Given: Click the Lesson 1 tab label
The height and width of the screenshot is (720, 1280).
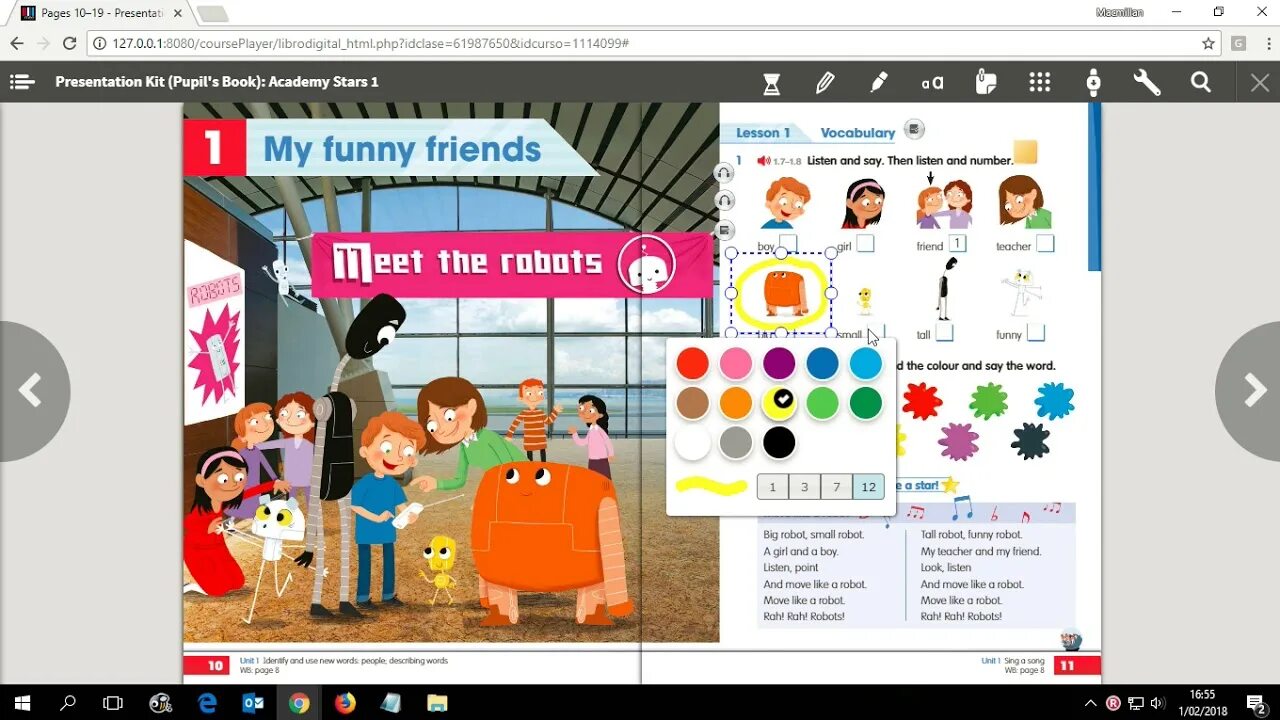Looking at the screenshot, I should click(763, 133).
